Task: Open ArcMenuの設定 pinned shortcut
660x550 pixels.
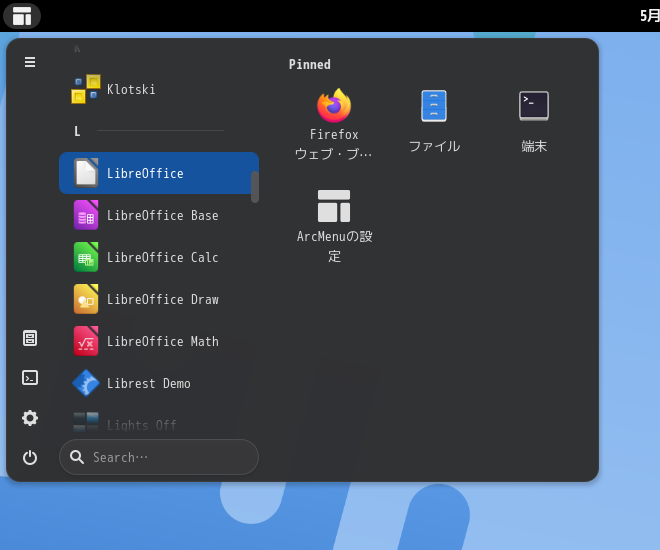Action: coord(334,226)
